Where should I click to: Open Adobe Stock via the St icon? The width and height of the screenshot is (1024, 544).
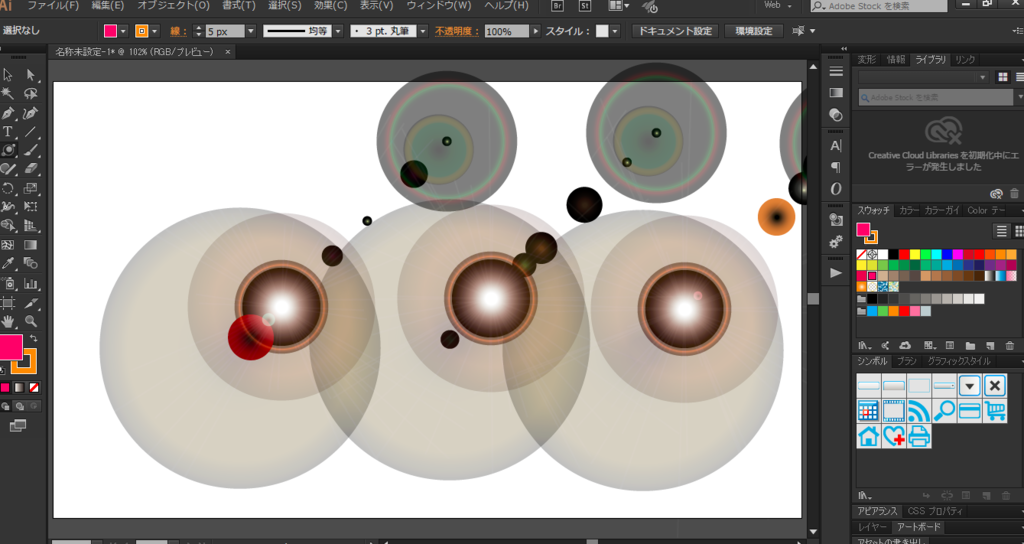[584, 6]
